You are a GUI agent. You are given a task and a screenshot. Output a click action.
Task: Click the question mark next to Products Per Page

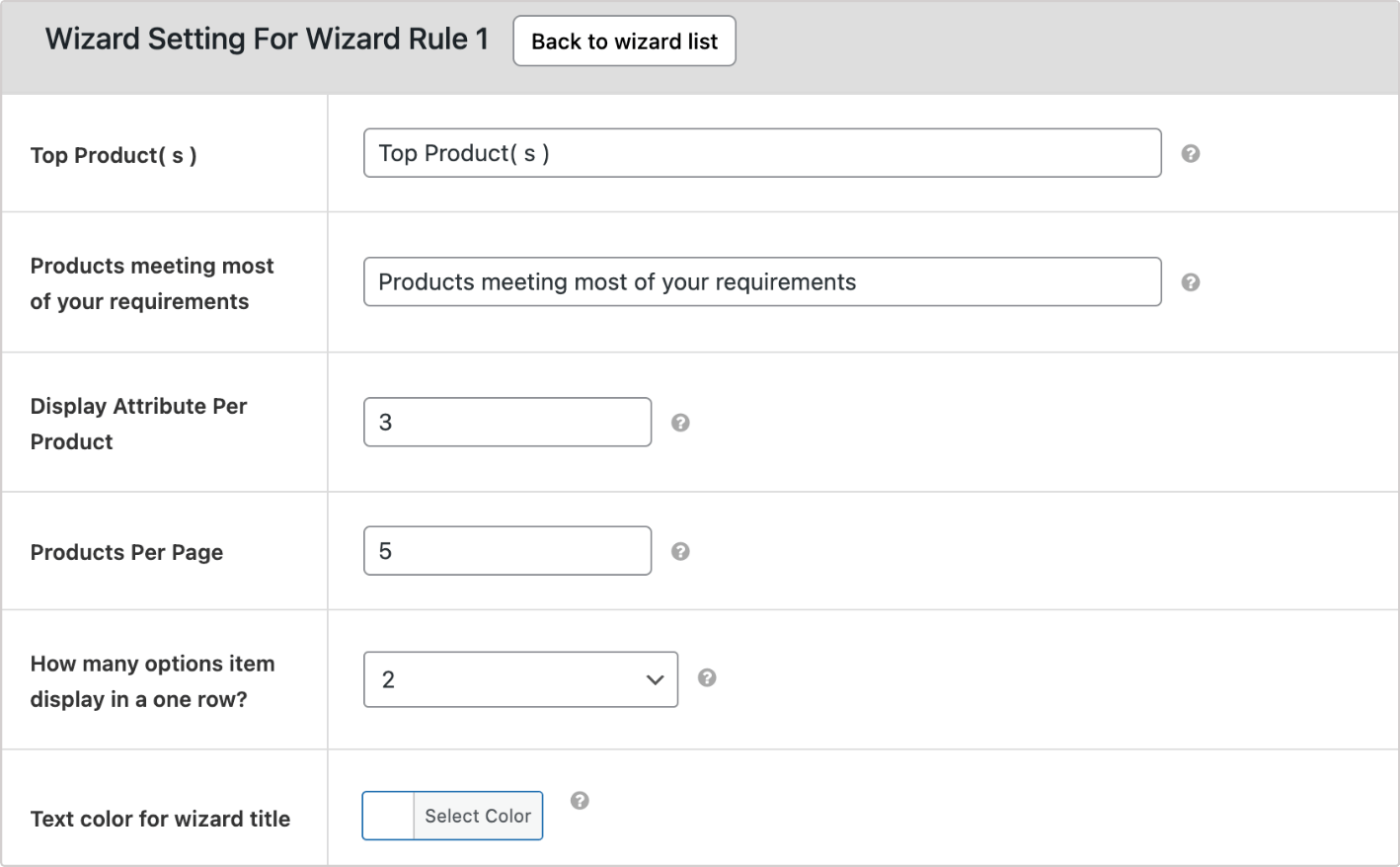680,550
